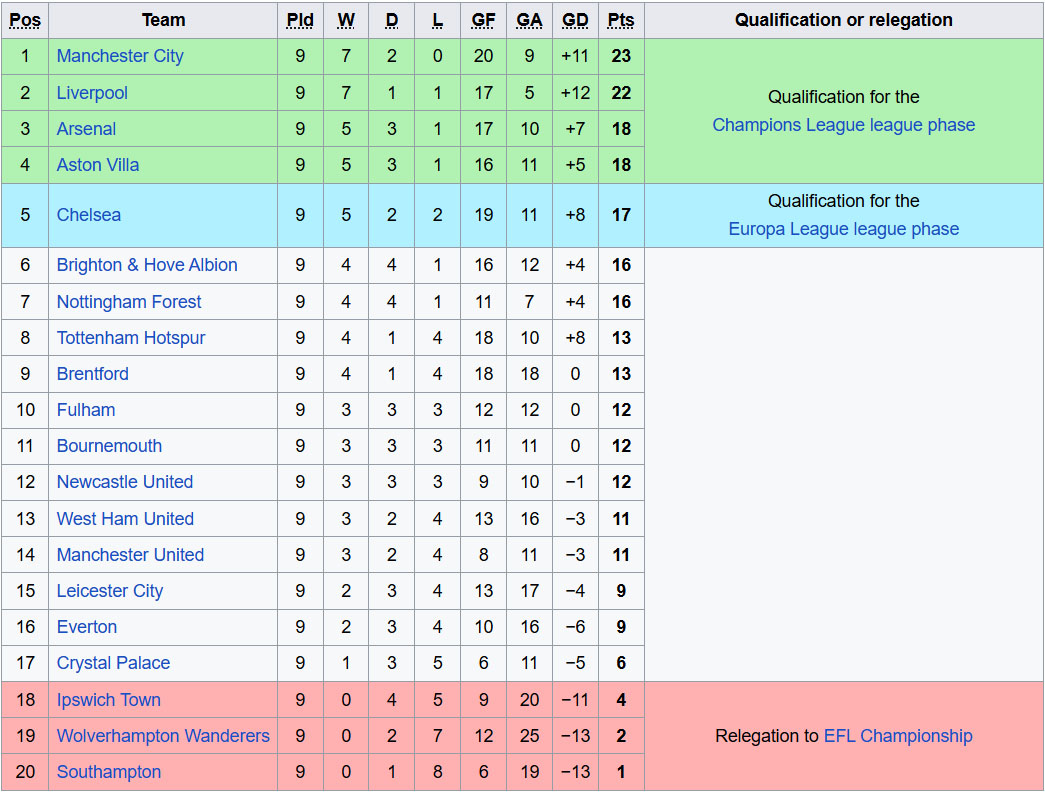Click the Brentford team link
Viewport: 1045px width, 792px height.
pyautogui.click(x=93, y=374)
